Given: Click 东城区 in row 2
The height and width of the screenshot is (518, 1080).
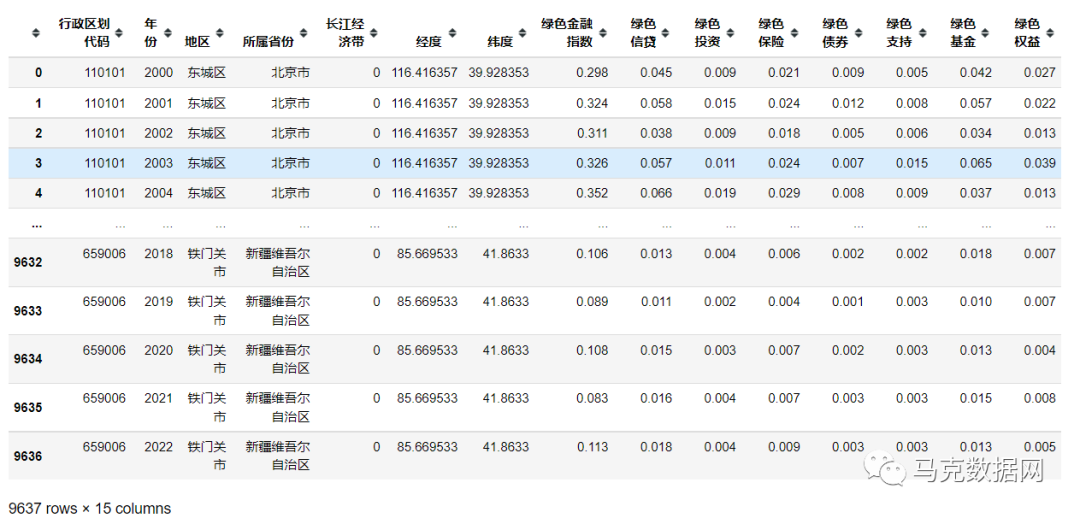Looking at the screenshot, I should [x=207, y=133].
